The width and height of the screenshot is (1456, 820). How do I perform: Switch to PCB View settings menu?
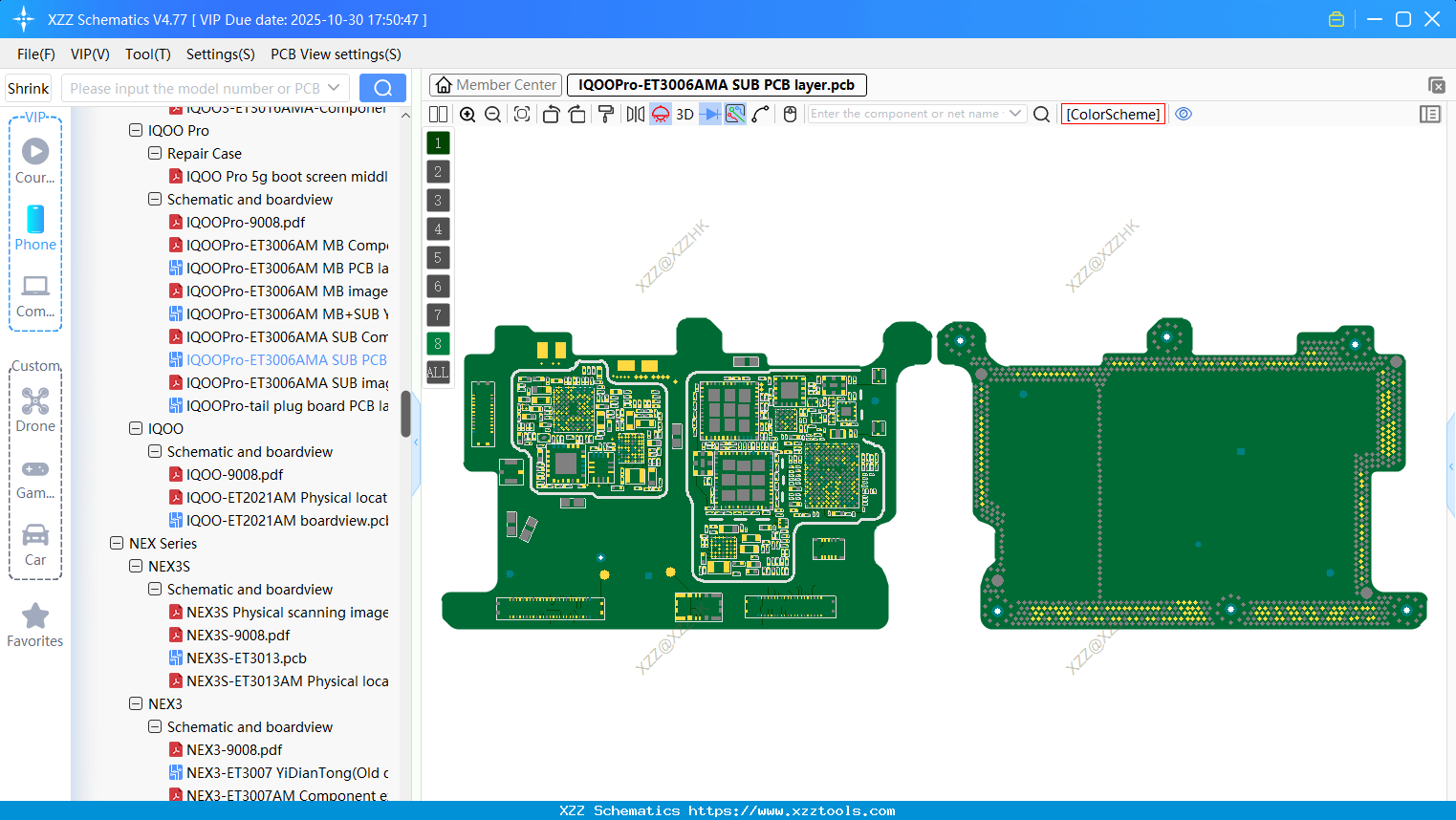(x=335, y=54)
